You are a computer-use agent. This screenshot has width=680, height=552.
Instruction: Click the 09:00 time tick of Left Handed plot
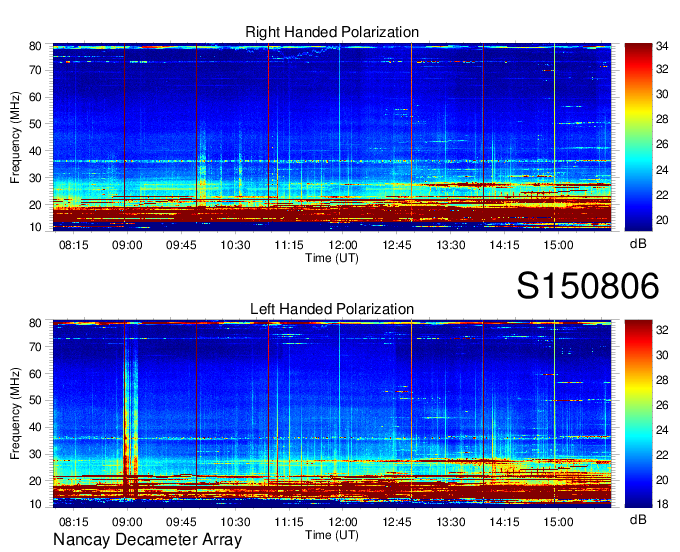tap(127, 522)
